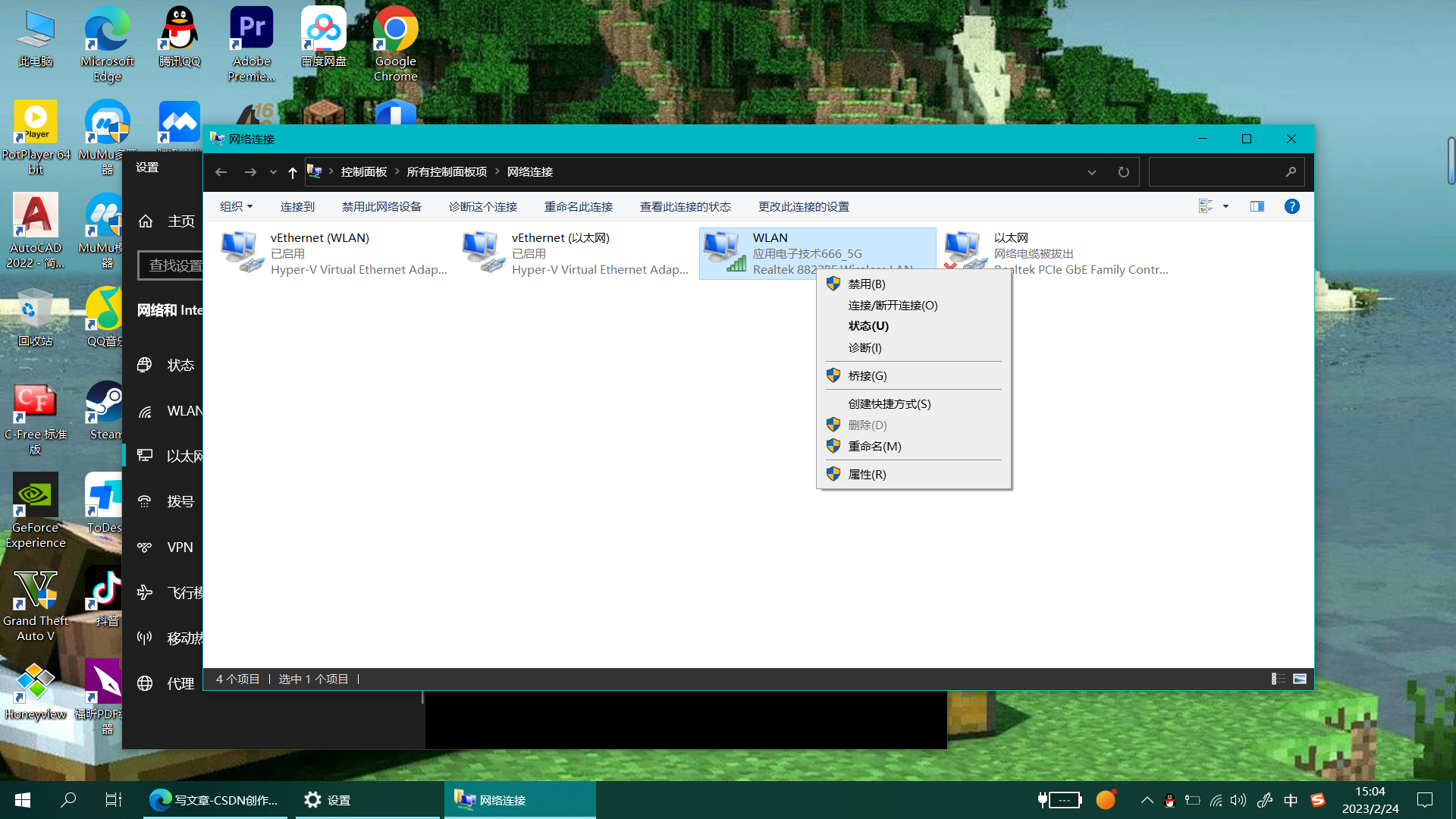Open the change view options dropdown arrow
Viewport: 1456px width, 819px height.
[1225, 206]
